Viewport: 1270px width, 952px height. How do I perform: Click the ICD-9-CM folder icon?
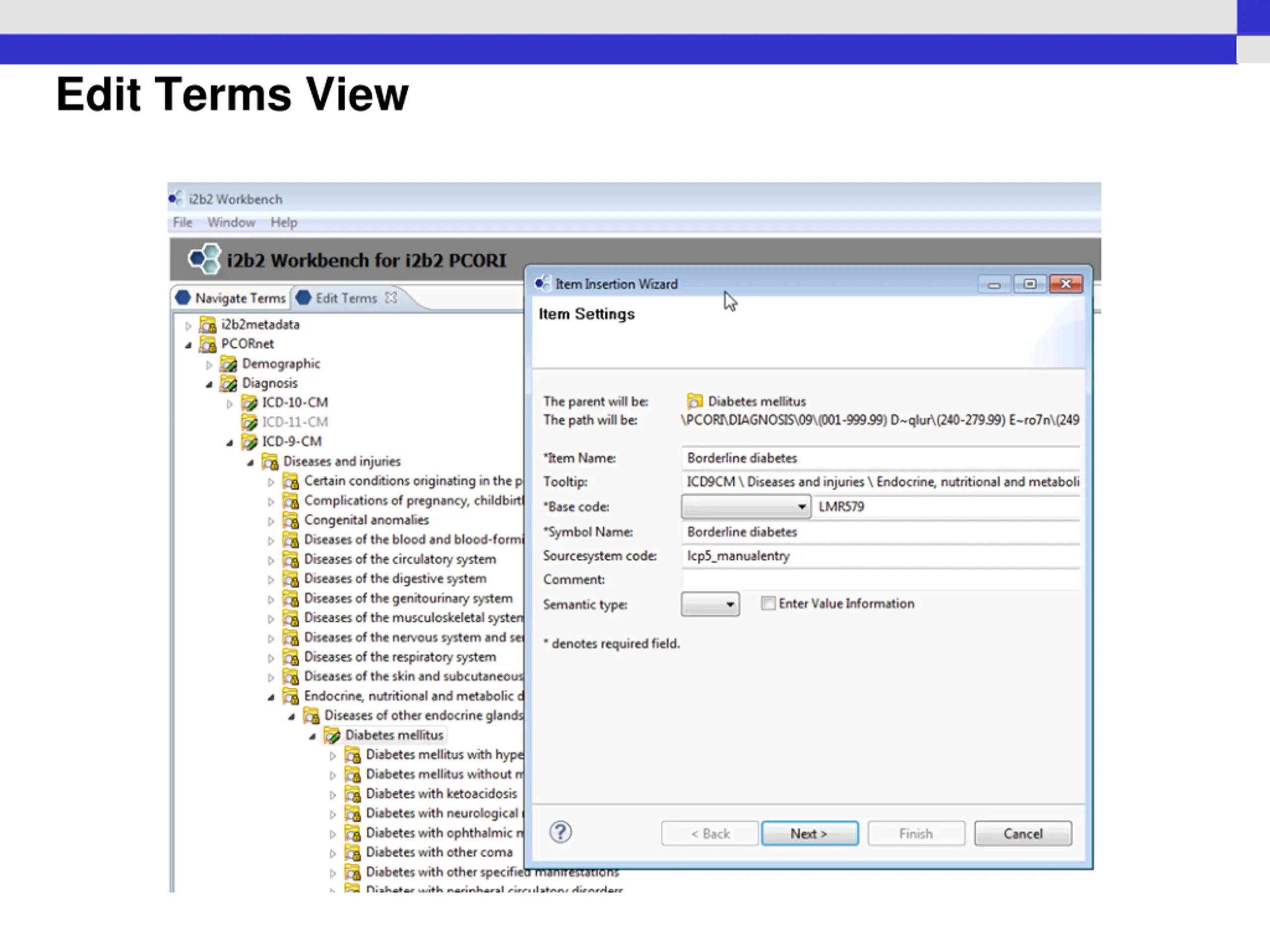249,442
